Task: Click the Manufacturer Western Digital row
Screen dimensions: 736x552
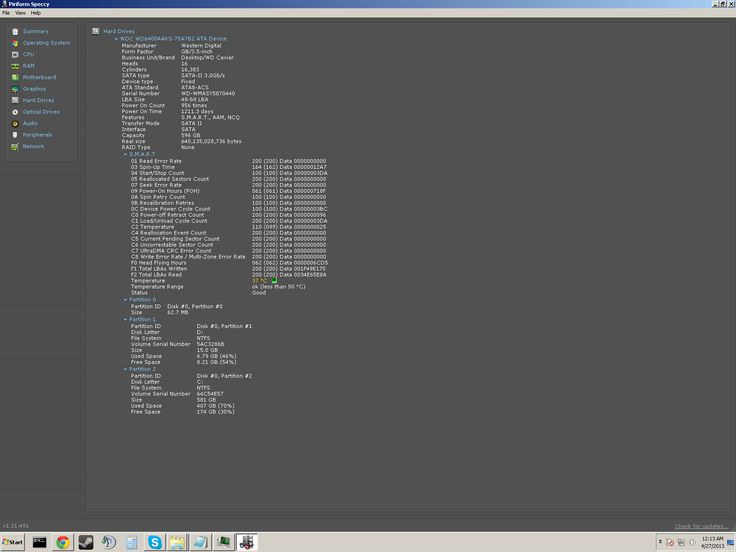Action: [171, 46]
